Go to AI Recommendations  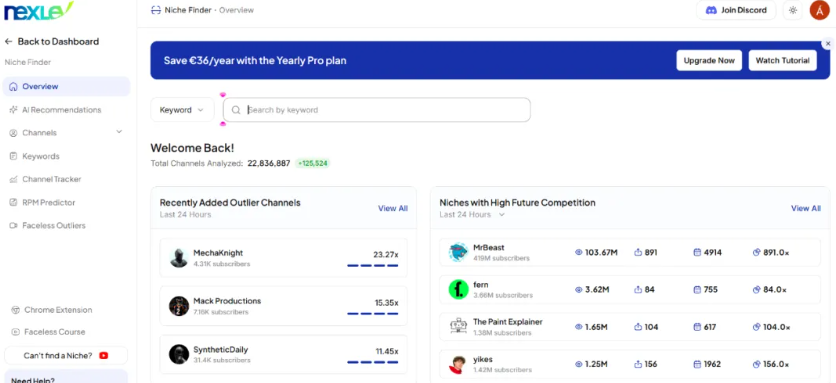click(61, 110)
